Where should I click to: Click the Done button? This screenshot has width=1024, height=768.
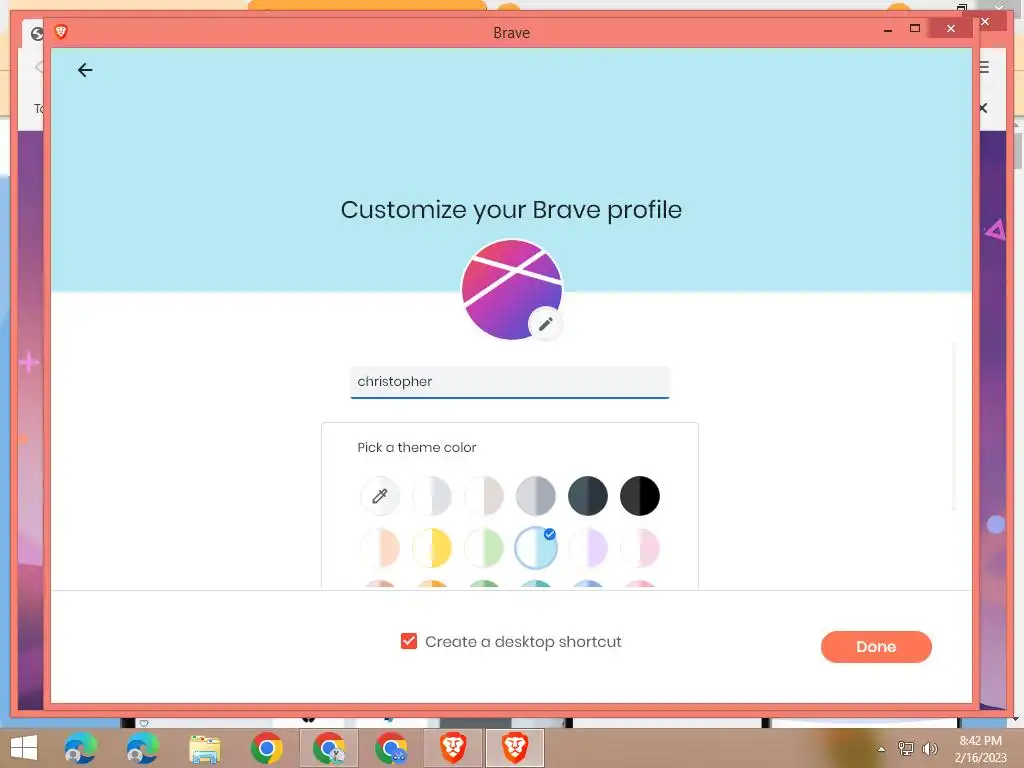pyautogui.click(x=876, y=647)
